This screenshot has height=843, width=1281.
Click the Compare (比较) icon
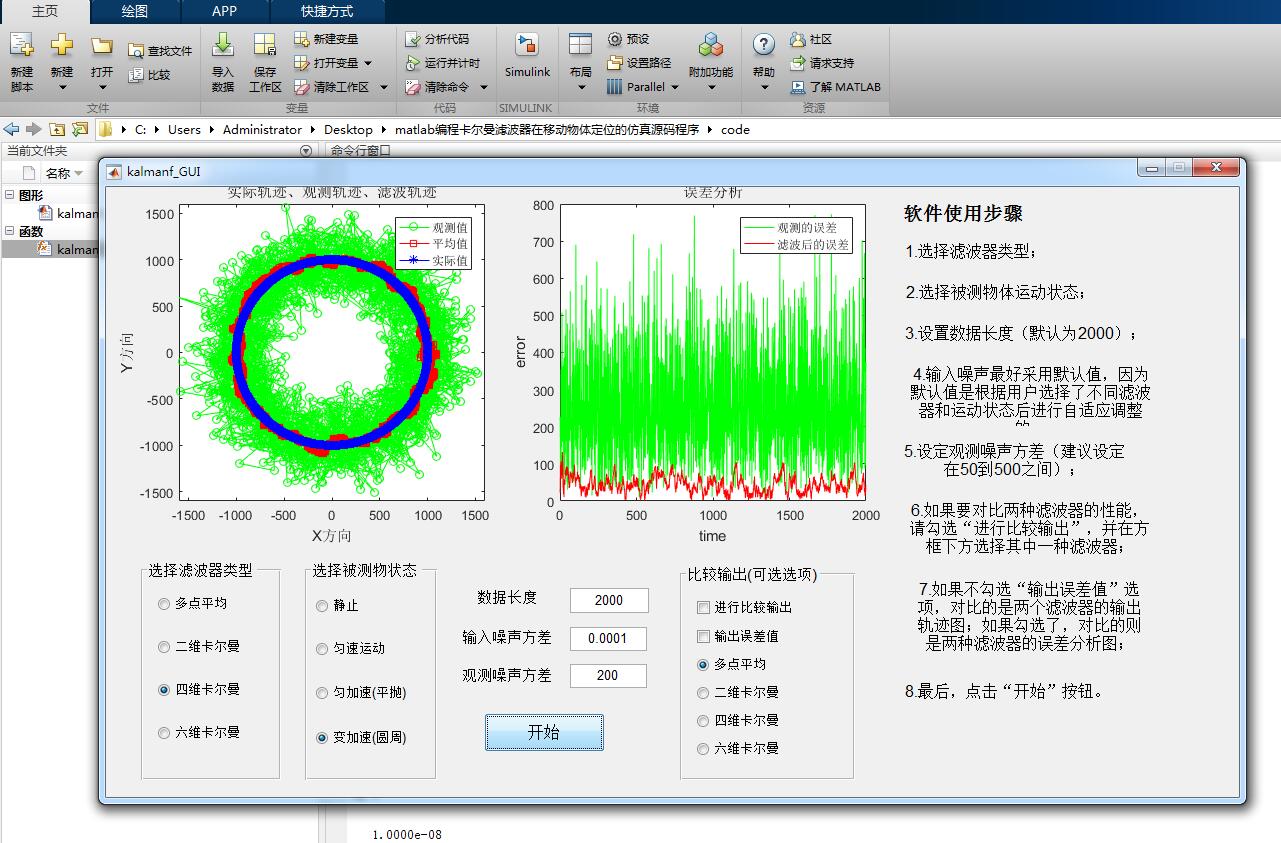coord(136,75)
